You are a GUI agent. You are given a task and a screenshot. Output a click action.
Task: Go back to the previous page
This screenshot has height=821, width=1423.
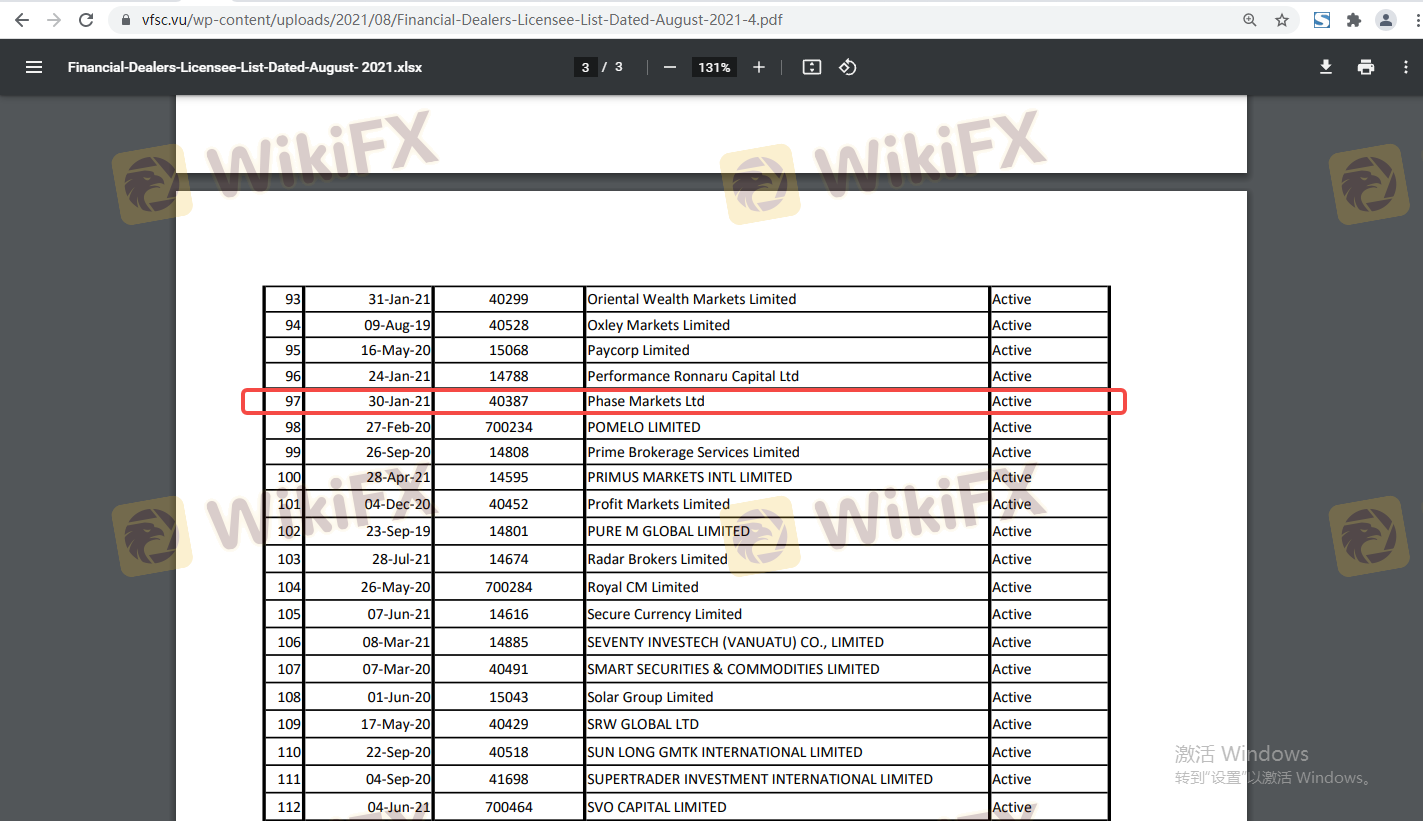click(x=22, y=20)
